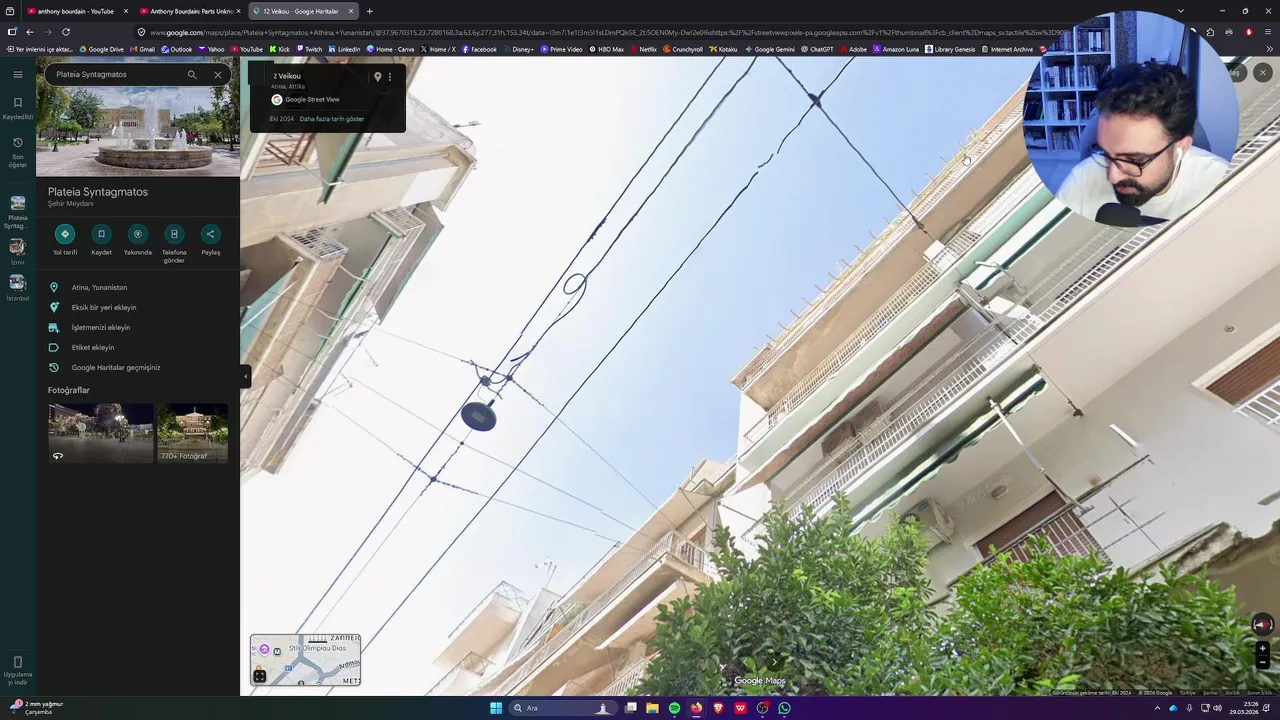Close Street View with the X button
The width and height of the screenshot is (1280, 720).
(x=1263, y=72)
